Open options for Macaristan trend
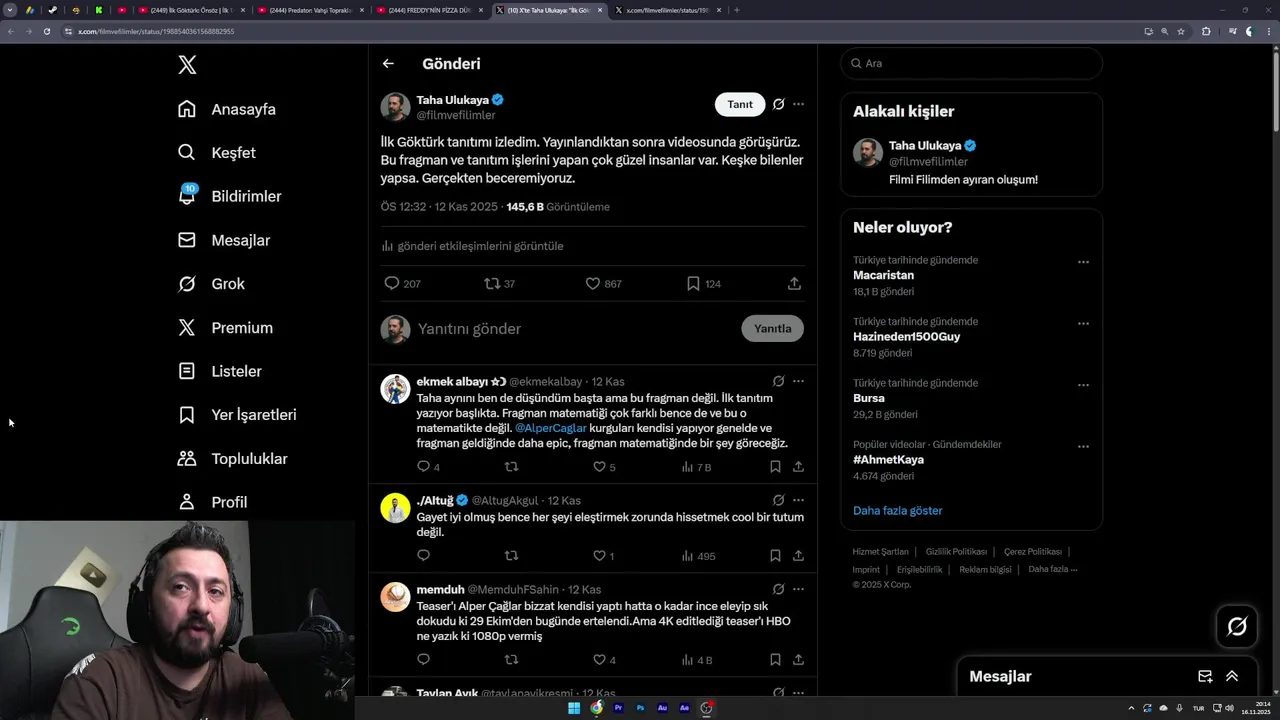 tap(1083, 262)
